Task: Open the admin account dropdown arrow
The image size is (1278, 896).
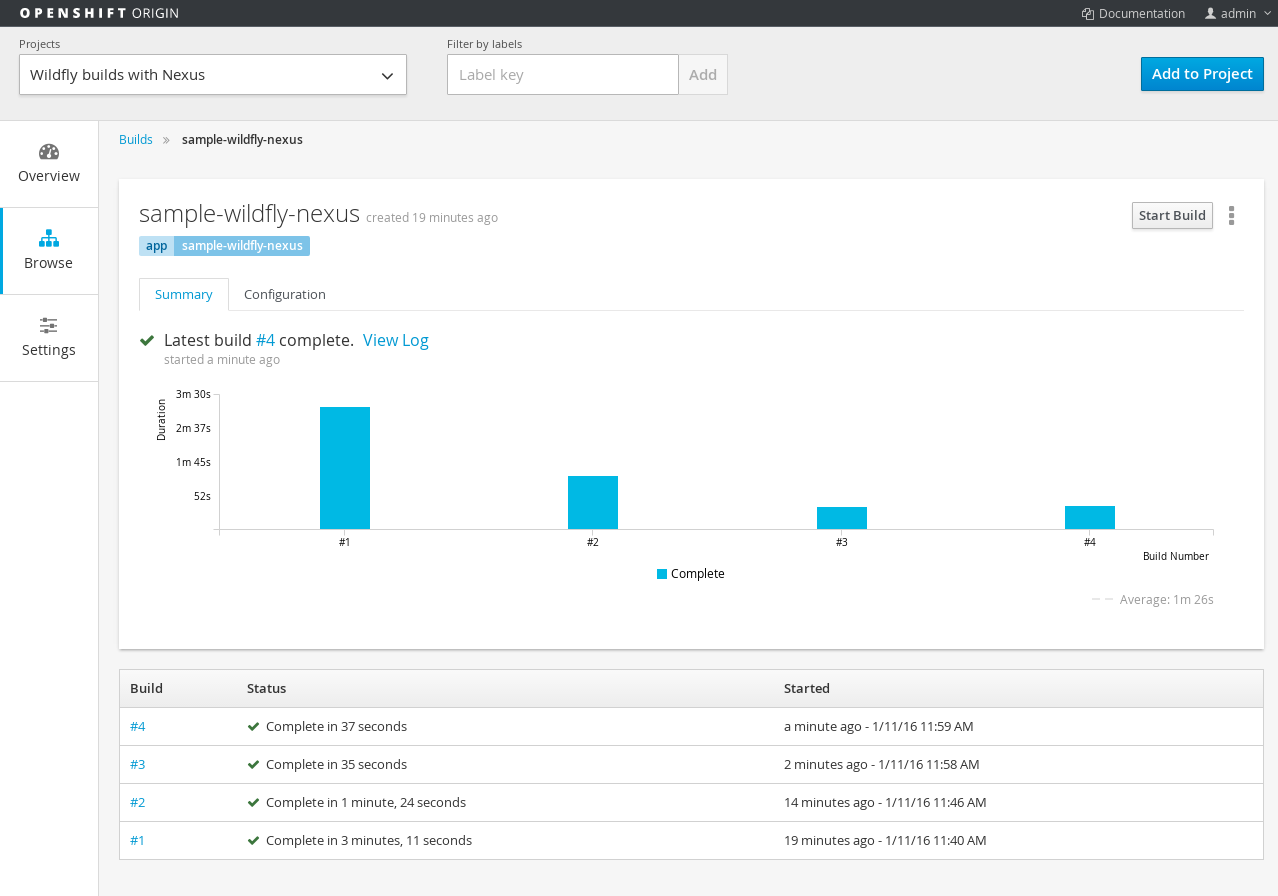Action: click(1268, 14)
